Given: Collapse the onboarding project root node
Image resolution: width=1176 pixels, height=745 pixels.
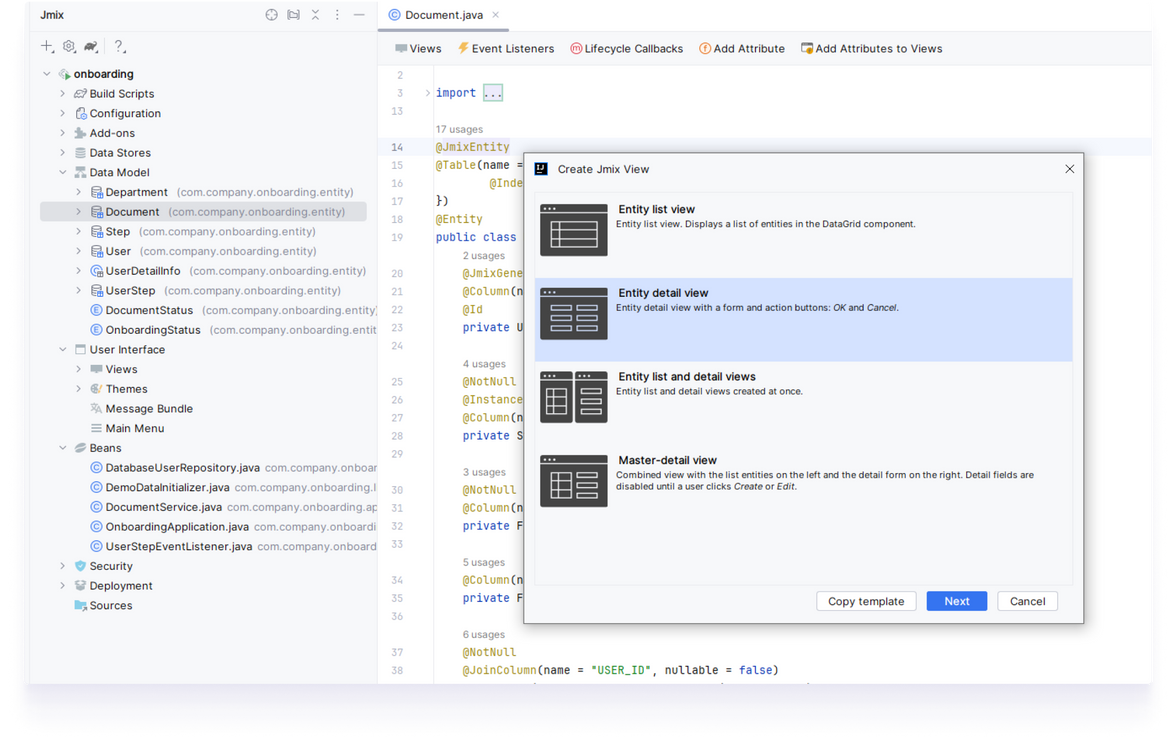Looking at the screenshot, I should pyautogui.click(x=47, y=74).
